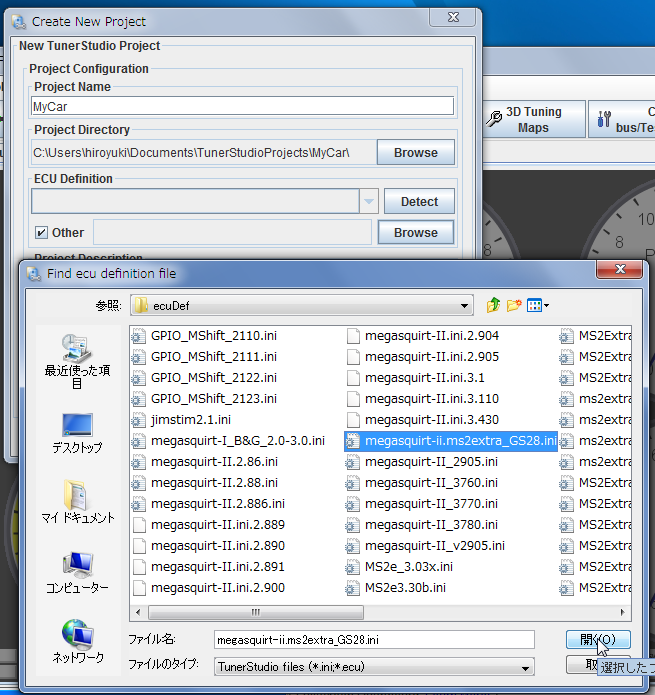The image size is (655, 695).
Task: Close the Create New Project window
Action: click(x=452, y=17)
